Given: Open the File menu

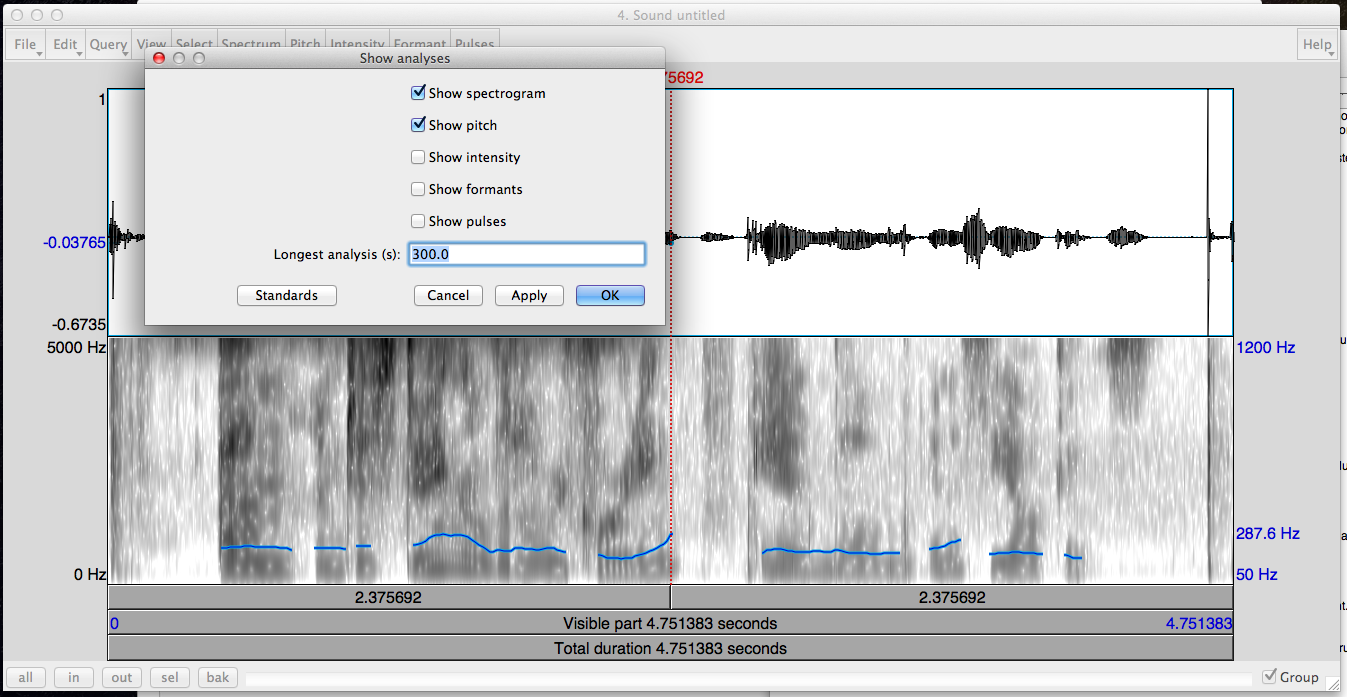Looking at the screenshot, I should (26, 44).
